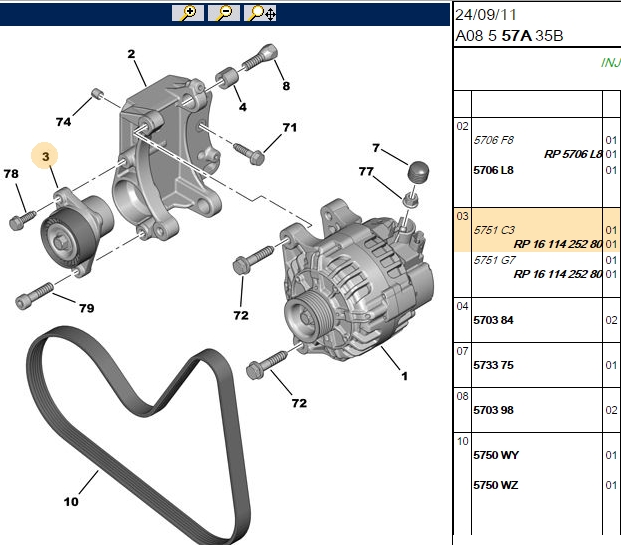The image size is (621, 545).
Task: Click highlighted row index 03
Action: 463,216
